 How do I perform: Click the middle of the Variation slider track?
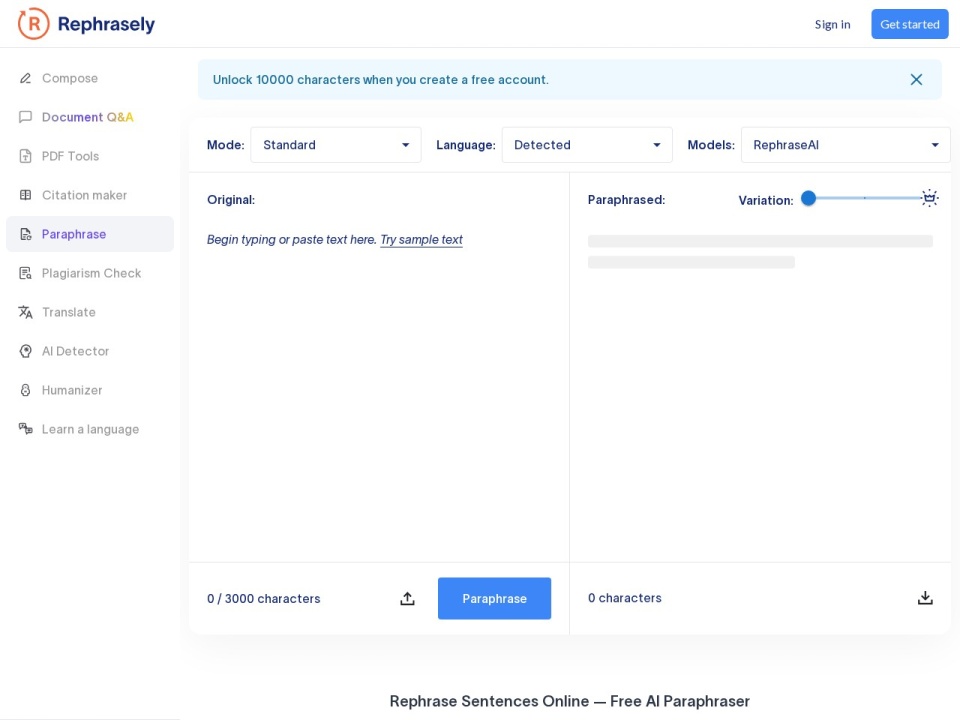(x=864, y=198)
